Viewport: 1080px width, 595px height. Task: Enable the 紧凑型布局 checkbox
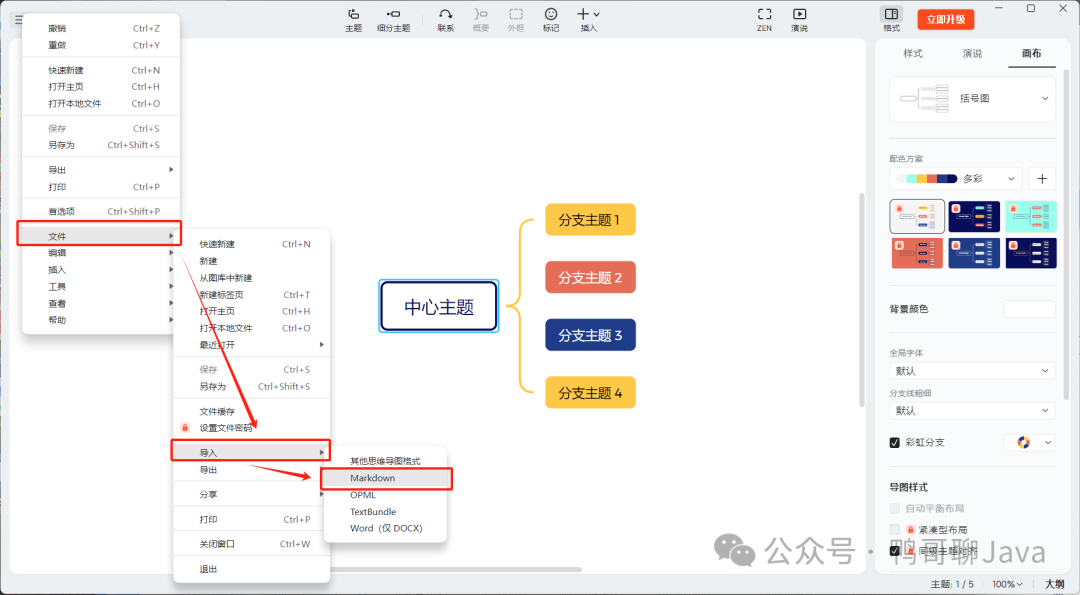(x=895, y=530)
